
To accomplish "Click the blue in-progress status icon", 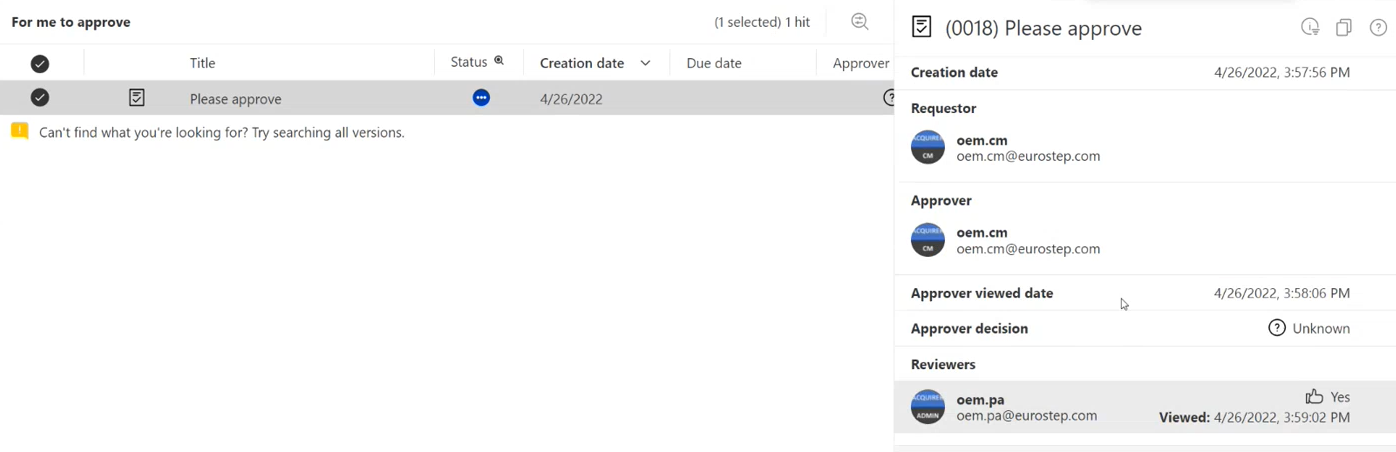I will [x=481, y=98].
